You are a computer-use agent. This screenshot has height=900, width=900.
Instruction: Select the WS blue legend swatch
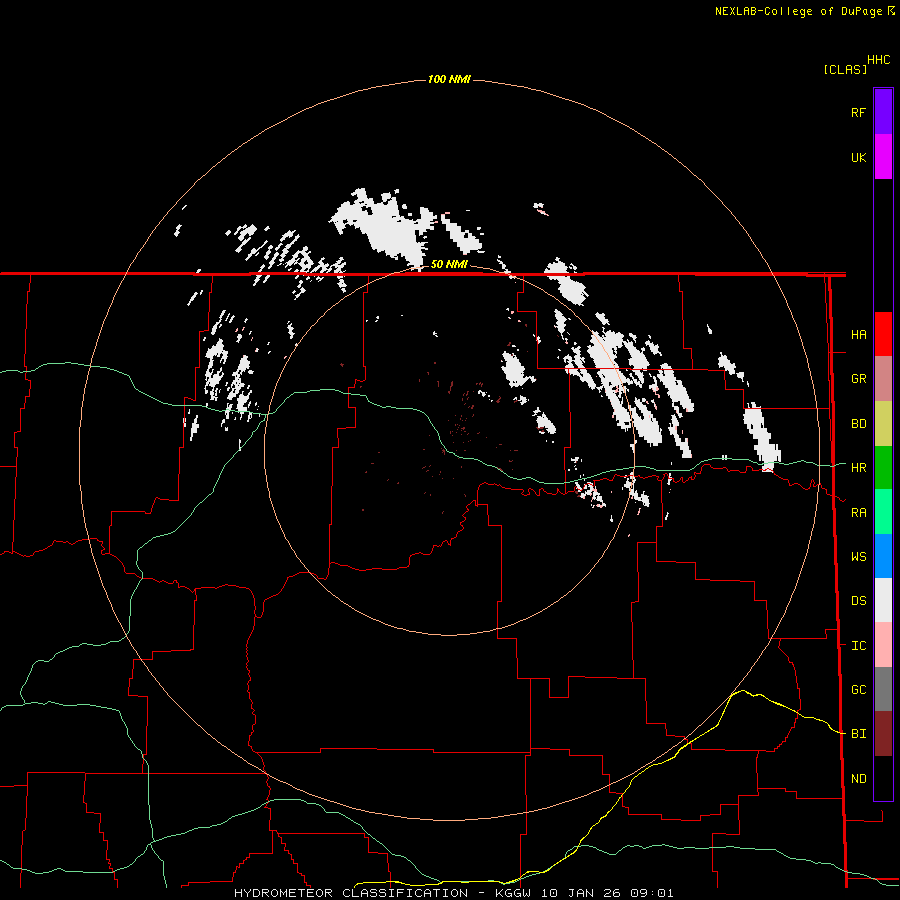pos(883,556)
